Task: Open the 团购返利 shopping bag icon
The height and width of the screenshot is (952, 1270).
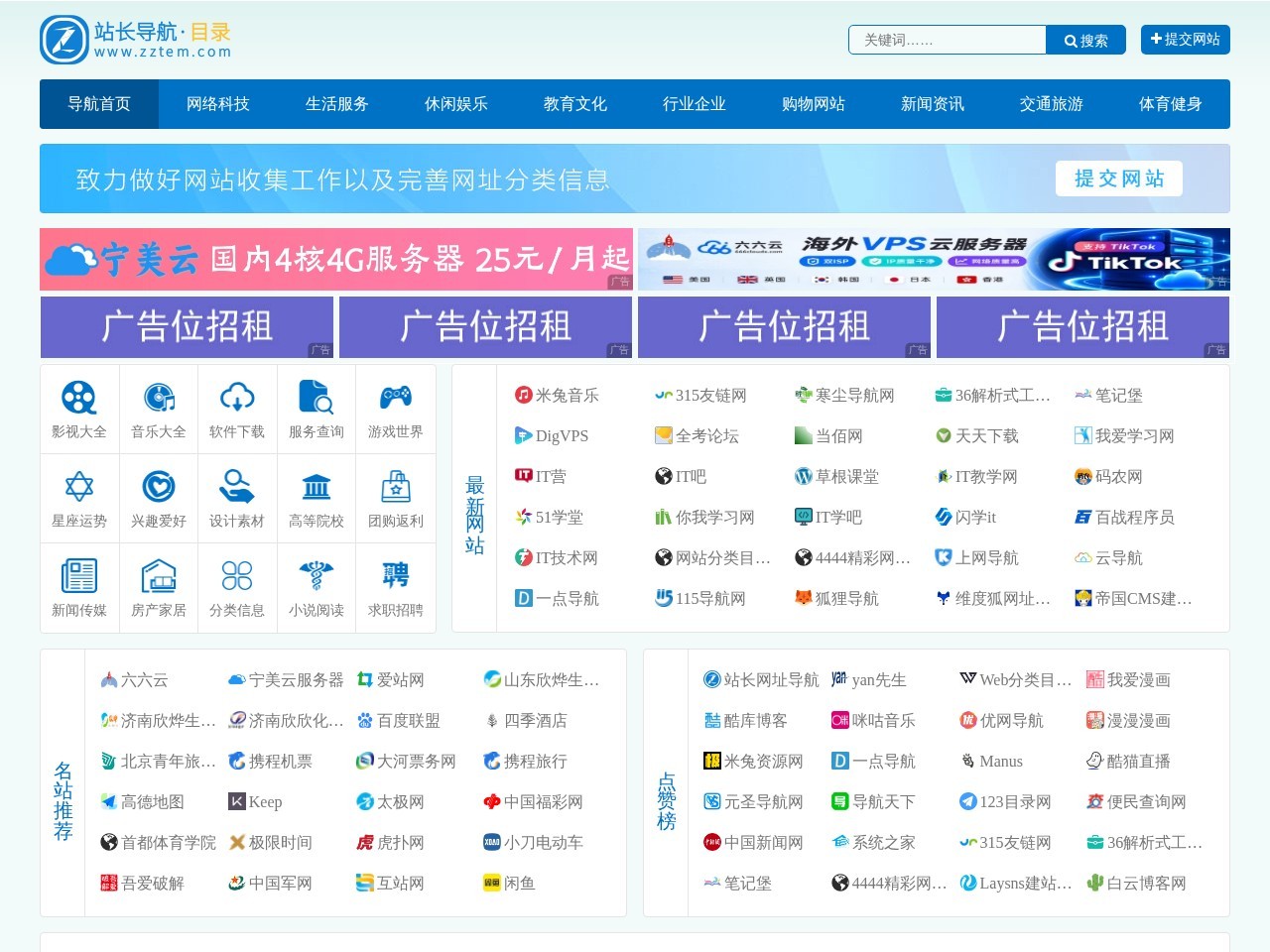Action: [396, 487]
